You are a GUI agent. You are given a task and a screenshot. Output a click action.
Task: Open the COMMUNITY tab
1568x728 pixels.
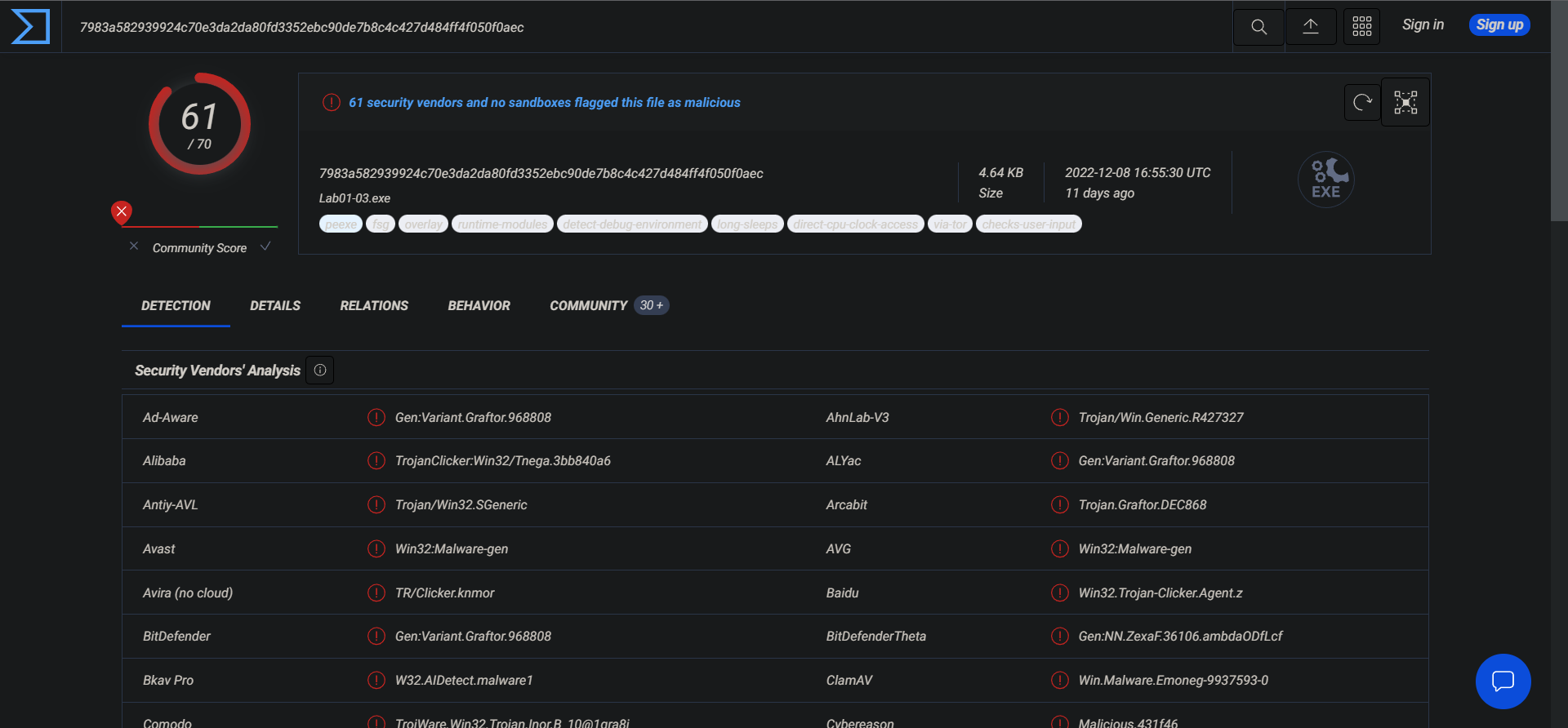[x=588, y=305]
